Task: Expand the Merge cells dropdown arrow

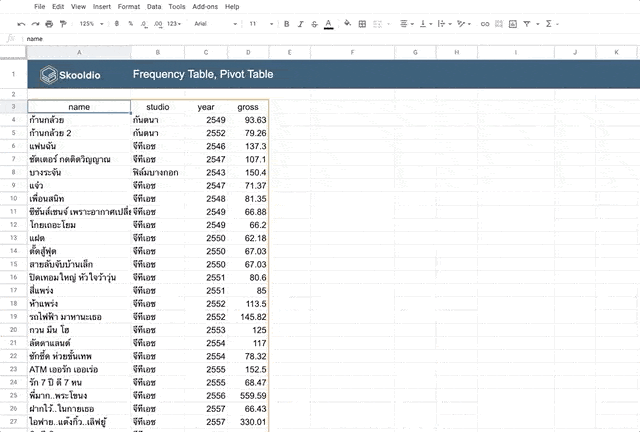Action: 388,24
